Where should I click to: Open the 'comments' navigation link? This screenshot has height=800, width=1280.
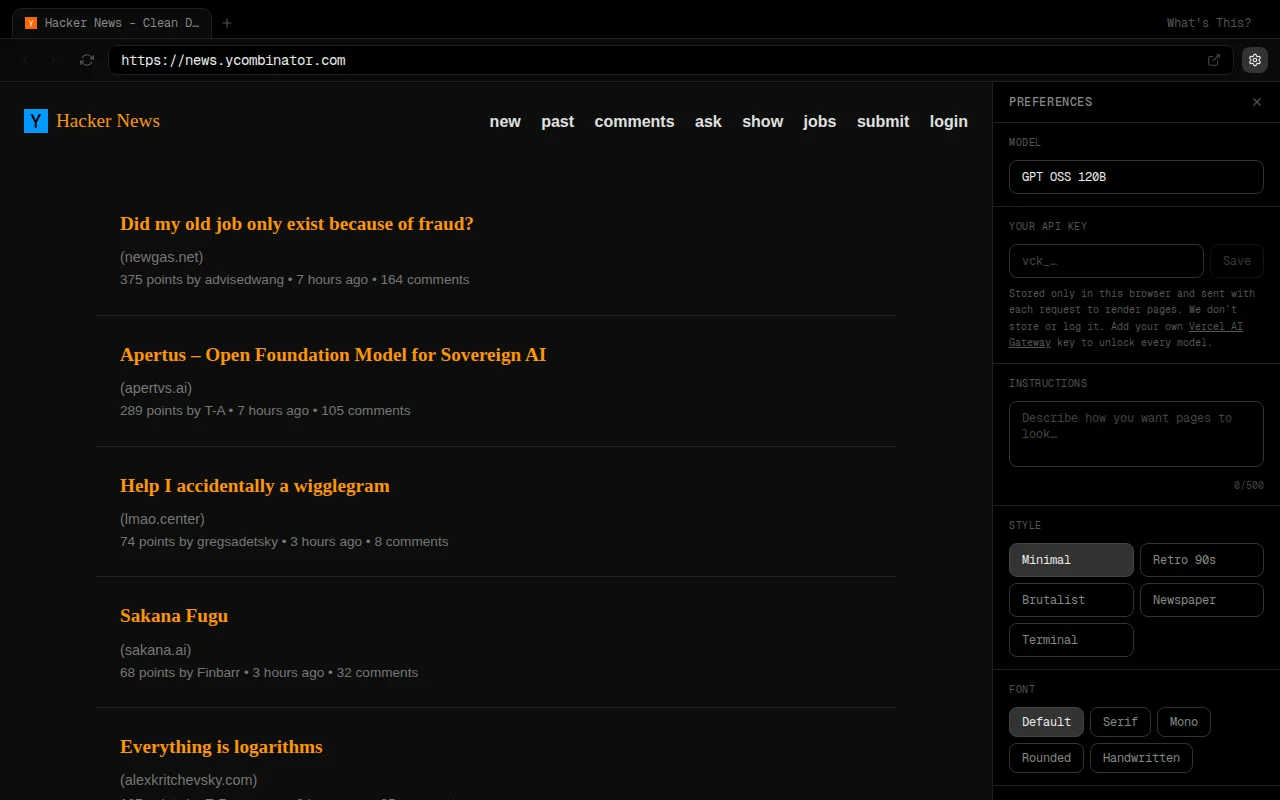click(634, 121)
